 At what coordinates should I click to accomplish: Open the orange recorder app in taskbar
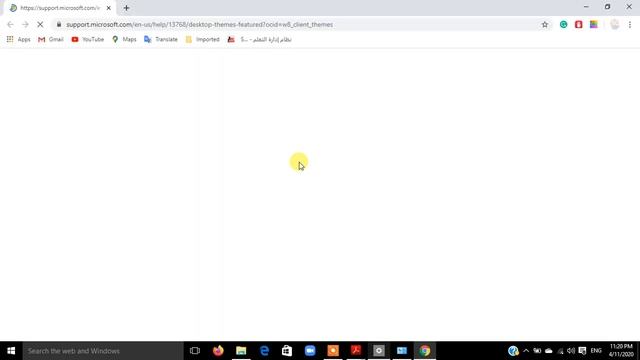click(x=333, y=351)
